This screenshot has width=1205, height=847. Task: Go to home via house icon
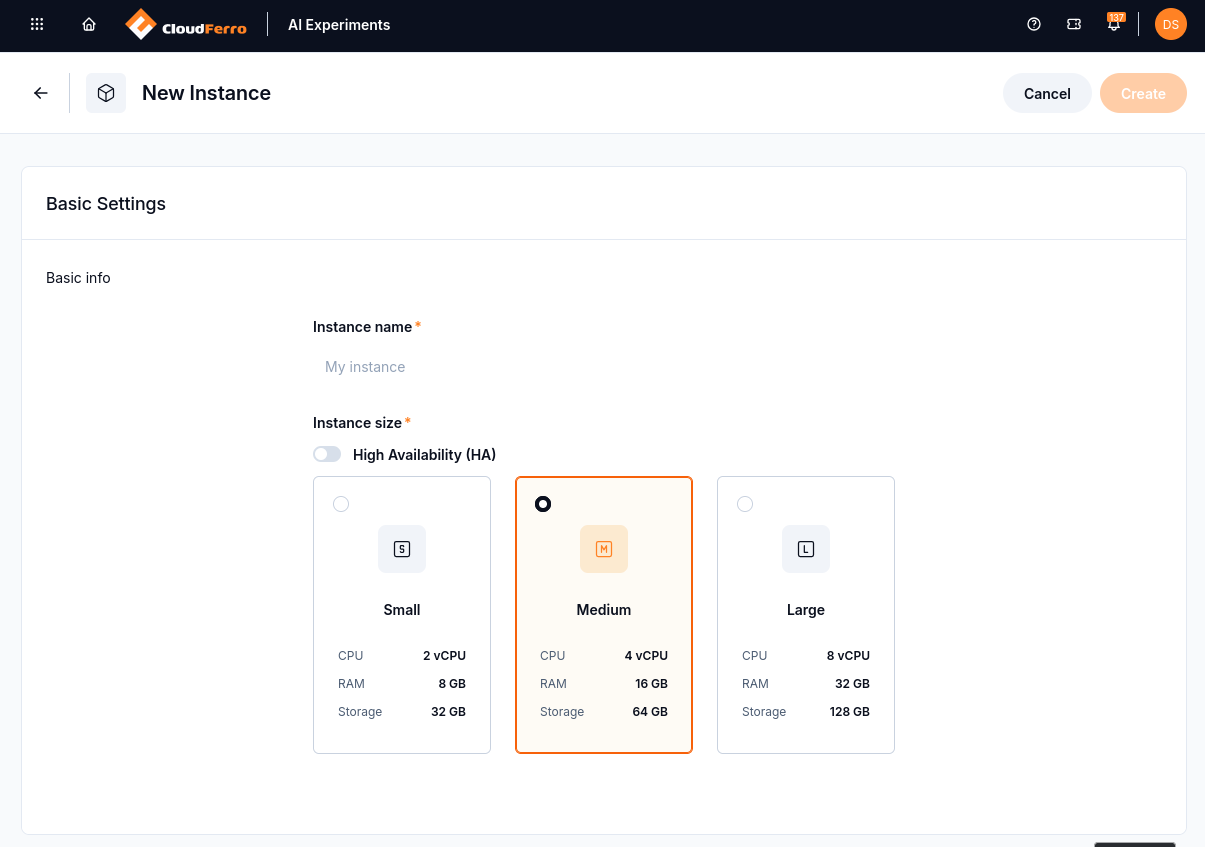coord(89,25)
